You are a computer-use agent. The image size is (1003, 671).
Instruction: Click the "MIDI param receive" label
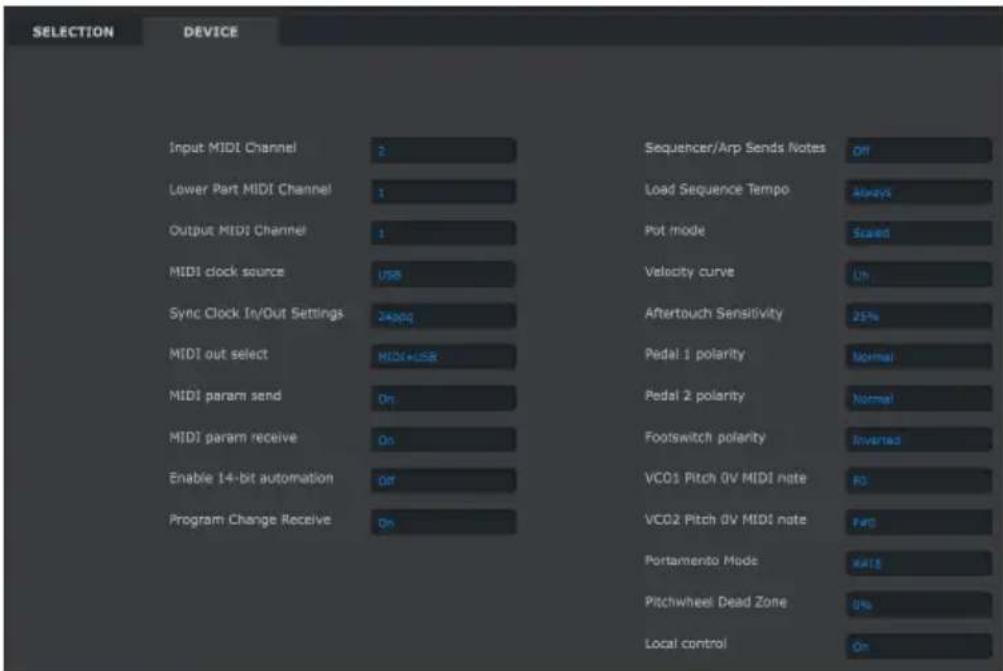click(x=233, y=438)
